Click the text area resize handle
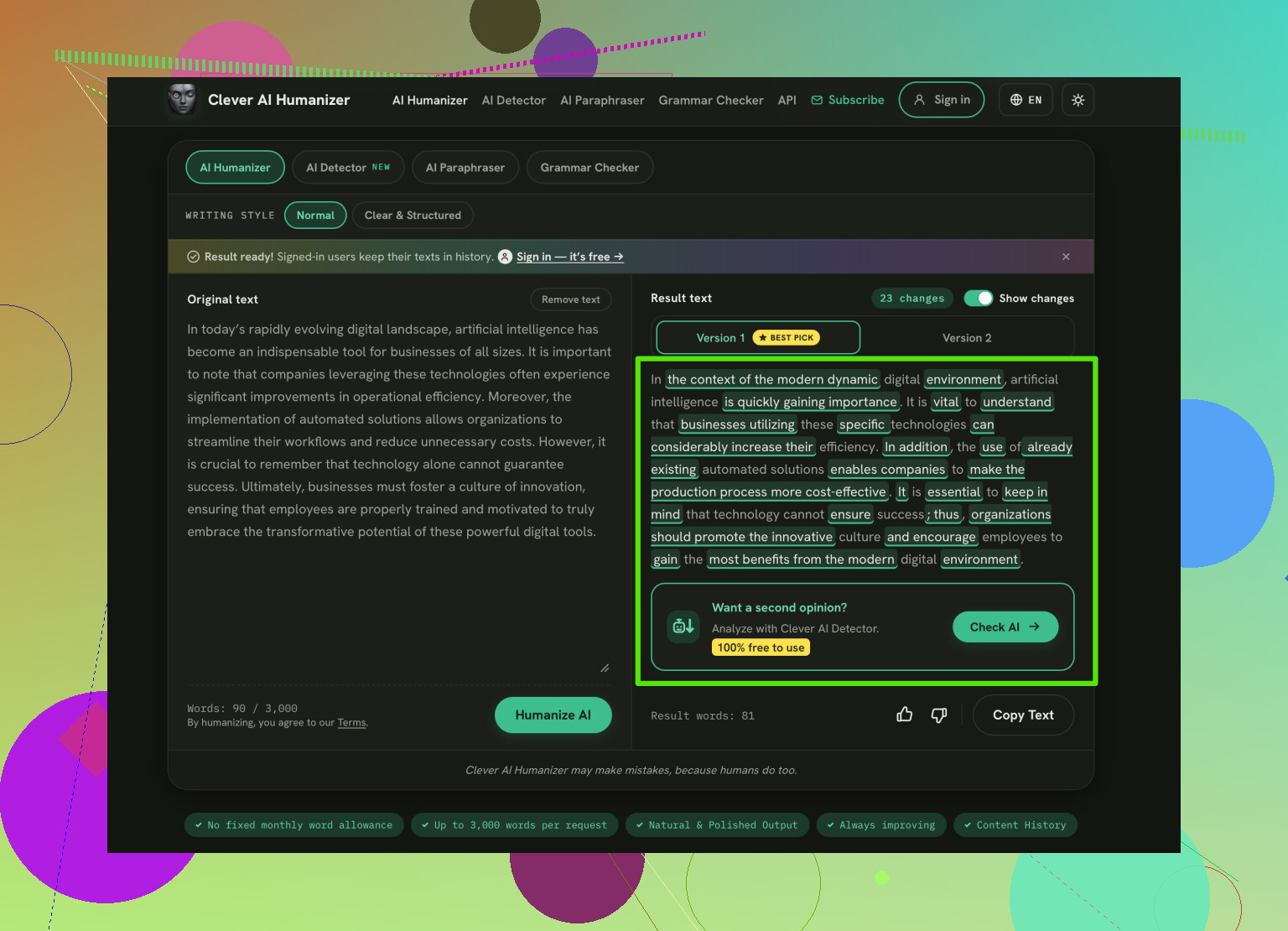This screenshot has width=1288, height=931. coord(605,668)
